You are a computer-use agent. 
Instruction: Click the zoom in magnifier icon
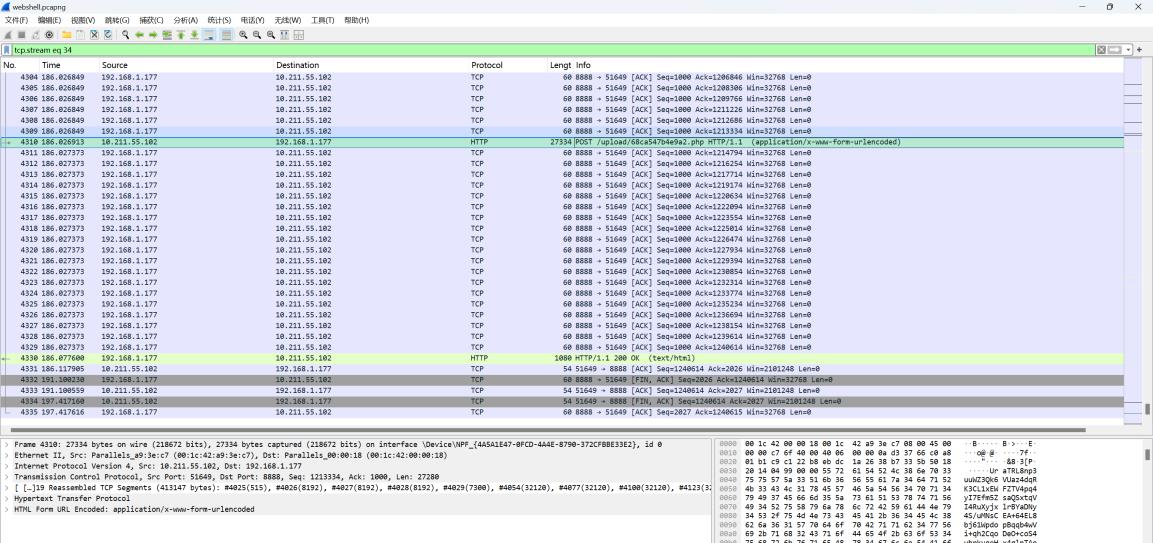pos(243,34)
